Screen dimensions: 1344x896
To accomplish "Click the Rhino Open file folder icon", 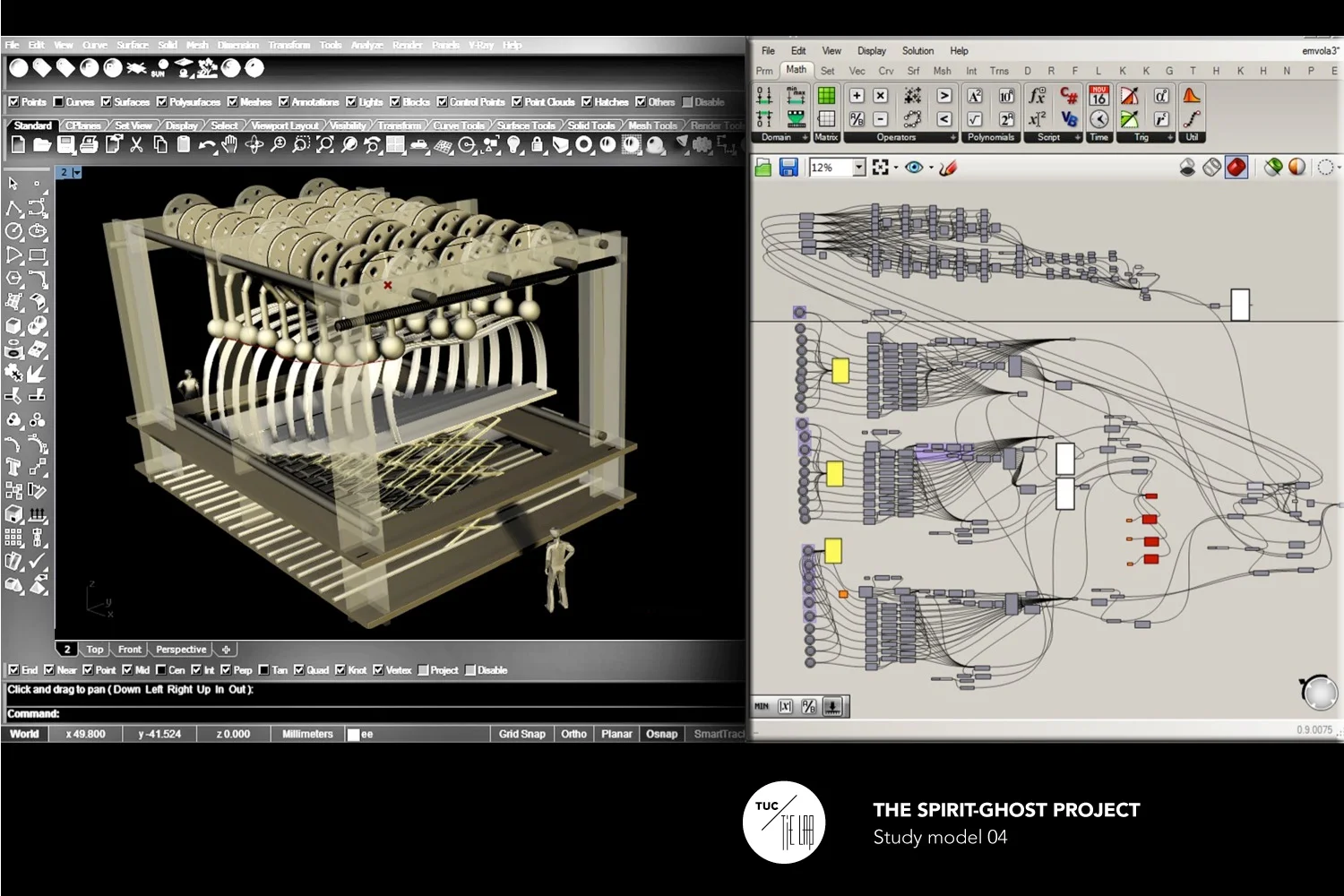I will [x=41, y=144].
